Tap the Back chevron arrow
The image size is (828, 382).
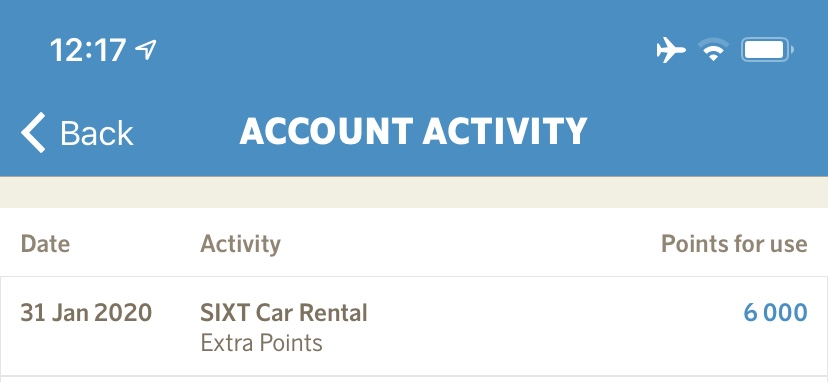[x=33, y=132]
